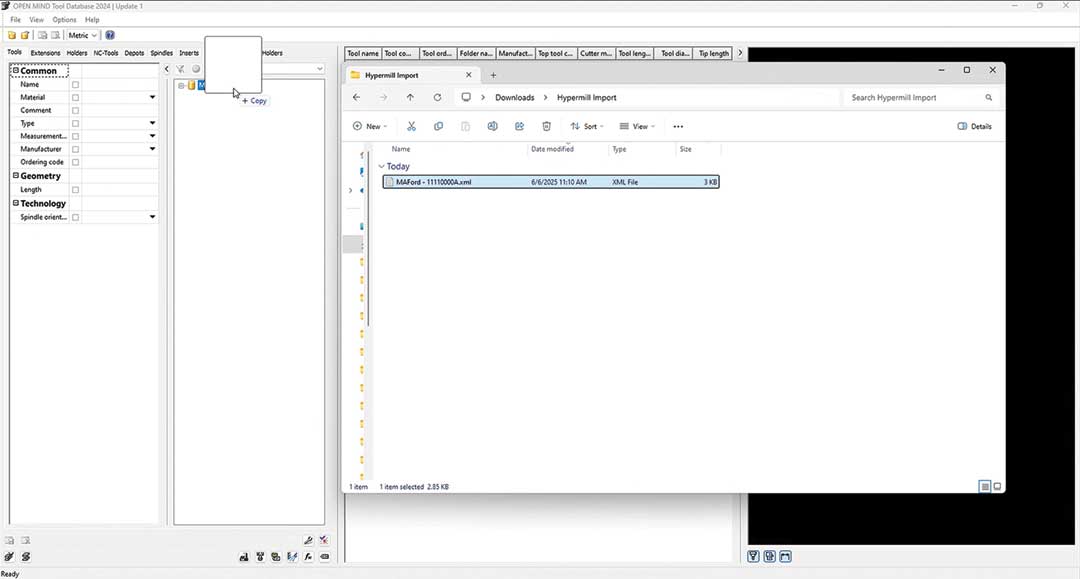Click the blue Help question-mark icon
This screenshot has height=579, width=1080.
point(110,35)
